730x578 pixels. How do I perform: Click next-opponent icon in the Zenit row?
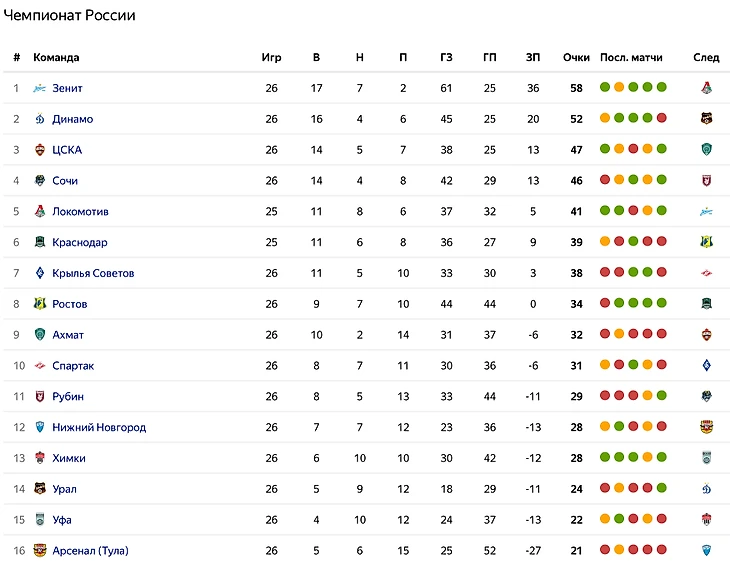[x=706, y=88]
